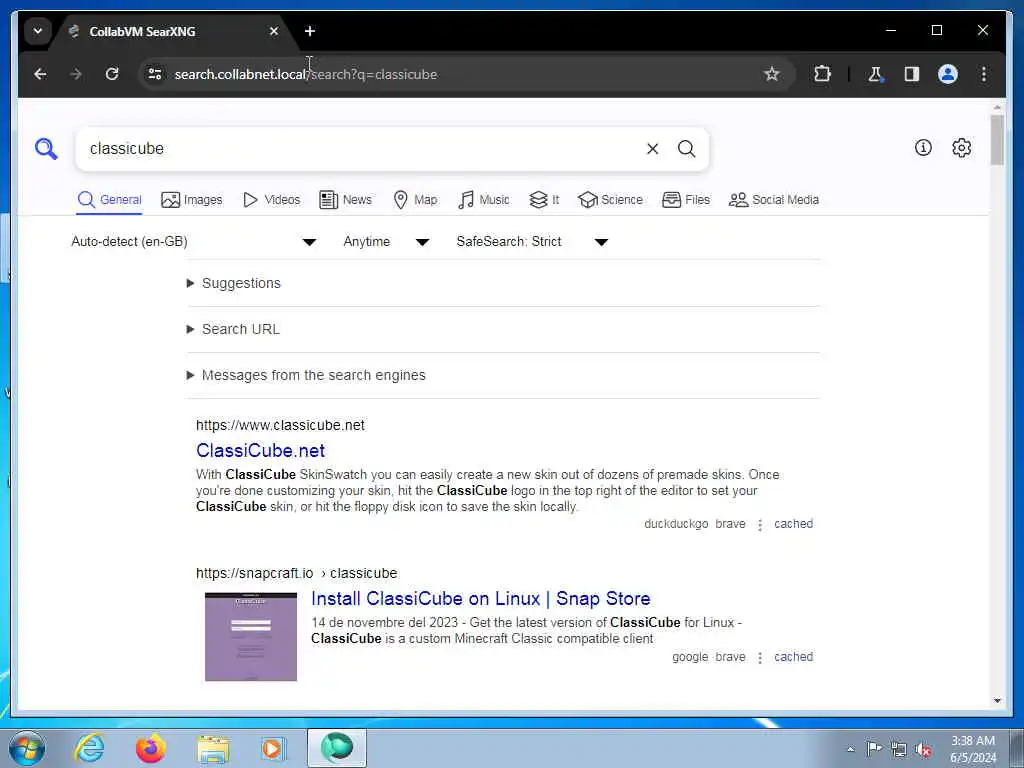The image size is (1024, 768).
Task: Click the SearXNG blue magnifier logo
Action: (x=46, y=149)
